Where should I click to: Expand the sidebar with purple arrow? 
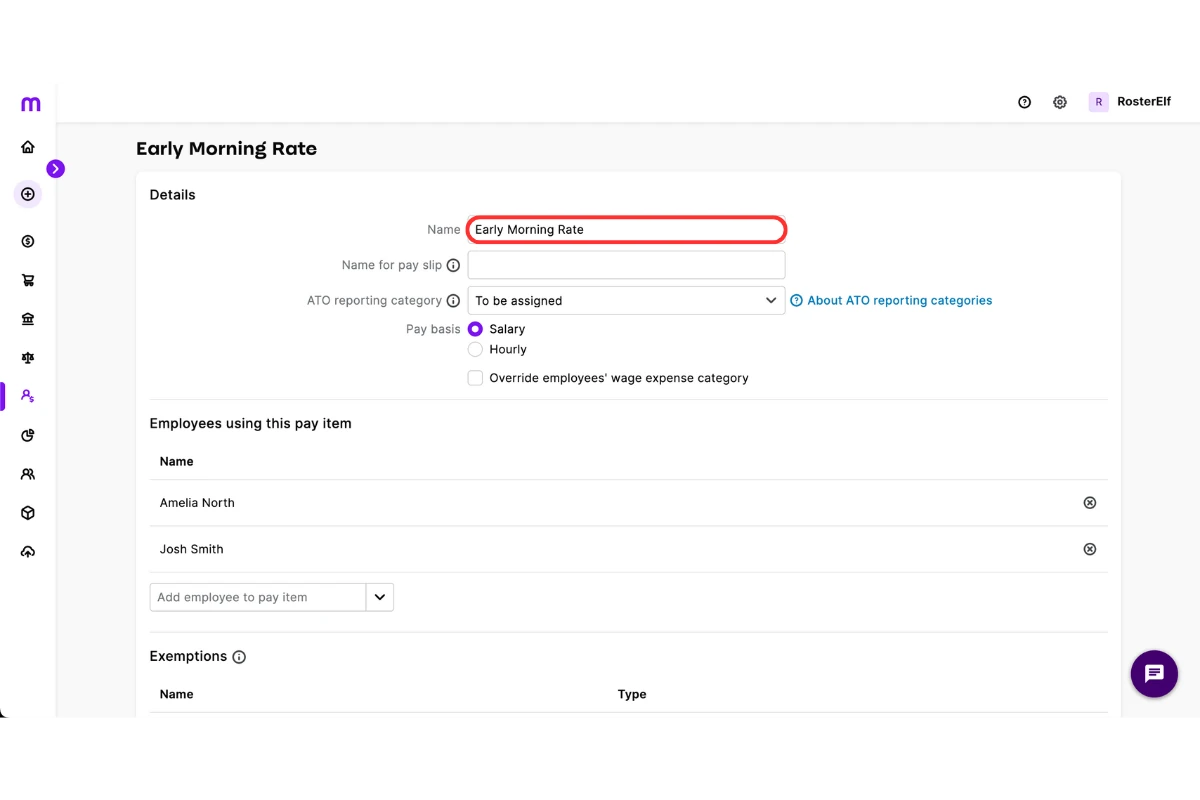point(56,169)
